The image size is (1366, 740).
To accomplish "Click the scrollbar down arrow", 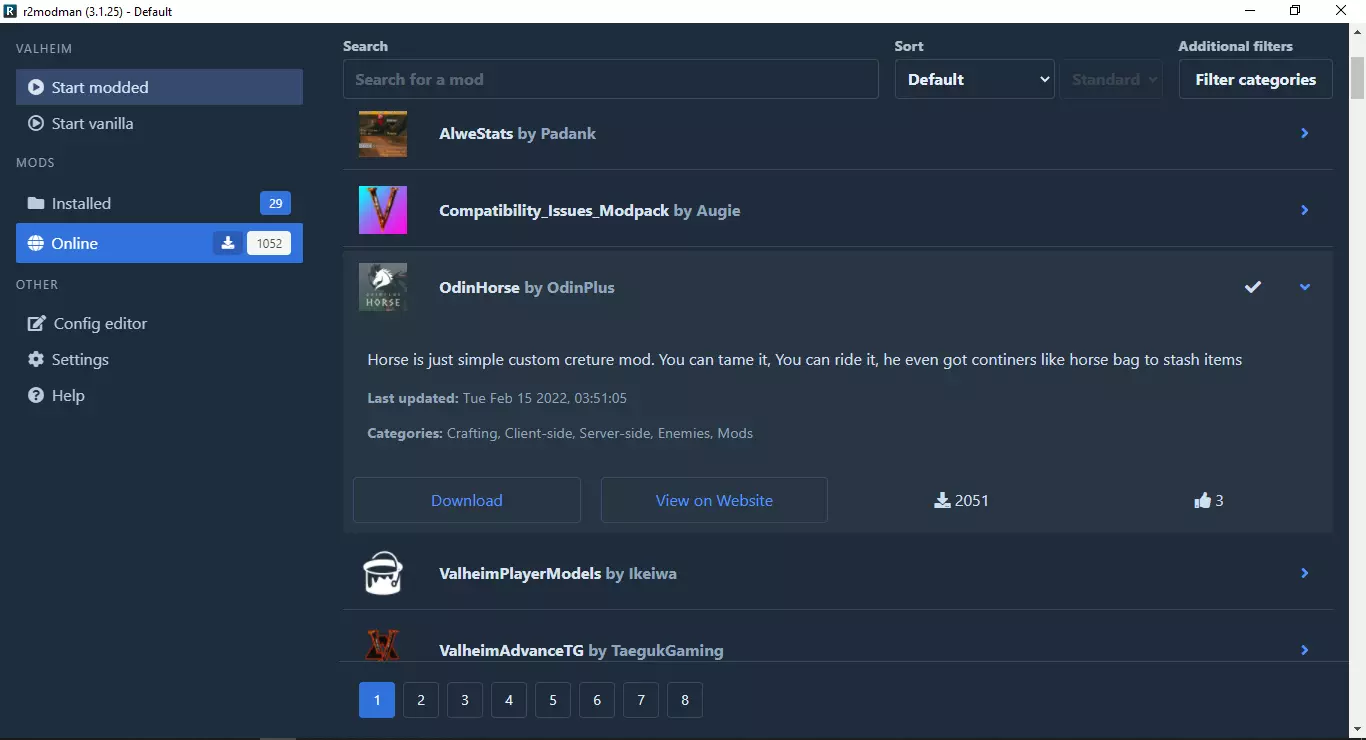I will pos(1357,729).
